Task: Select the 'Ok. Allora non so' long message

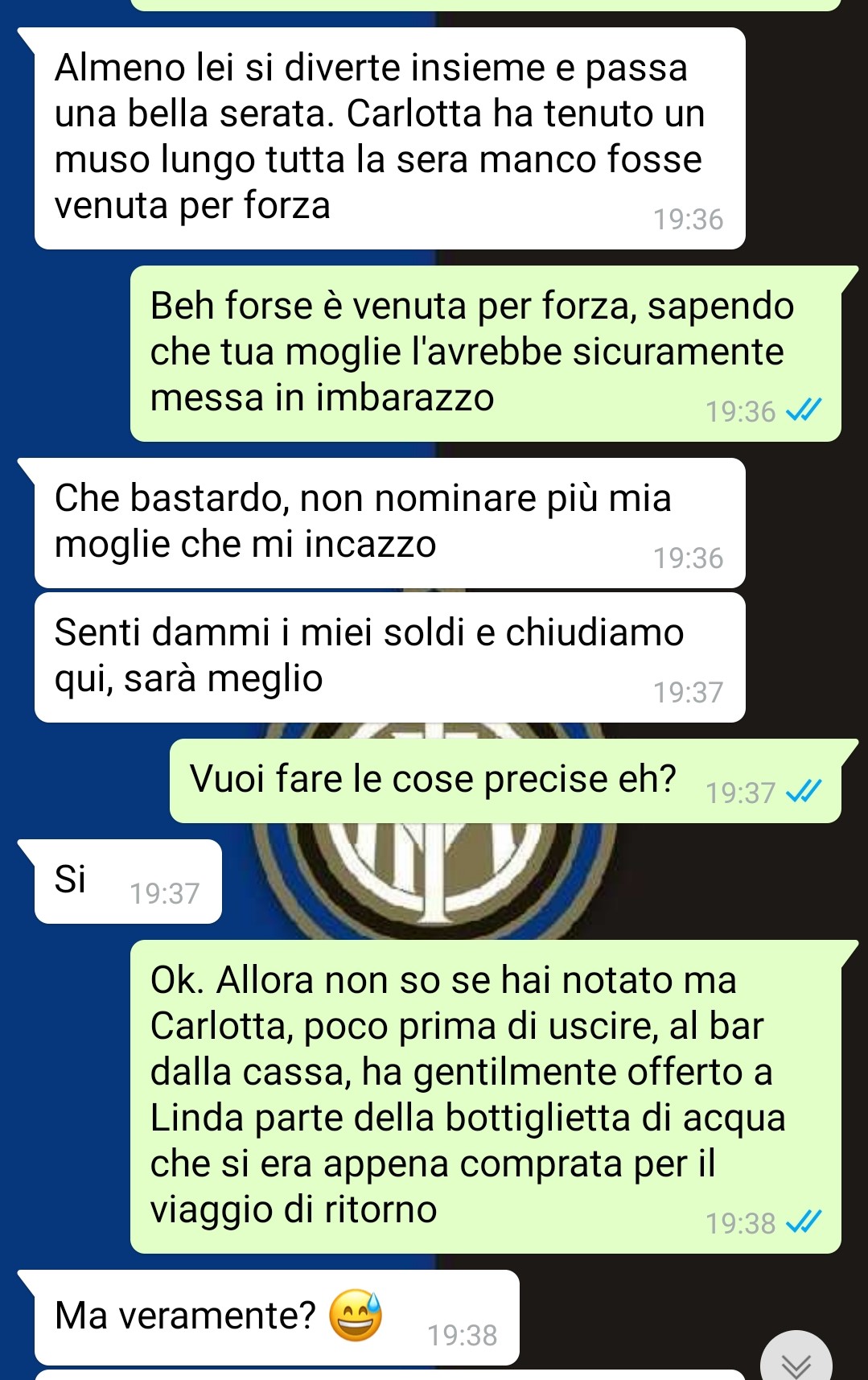Action: tap(486, 1097)
